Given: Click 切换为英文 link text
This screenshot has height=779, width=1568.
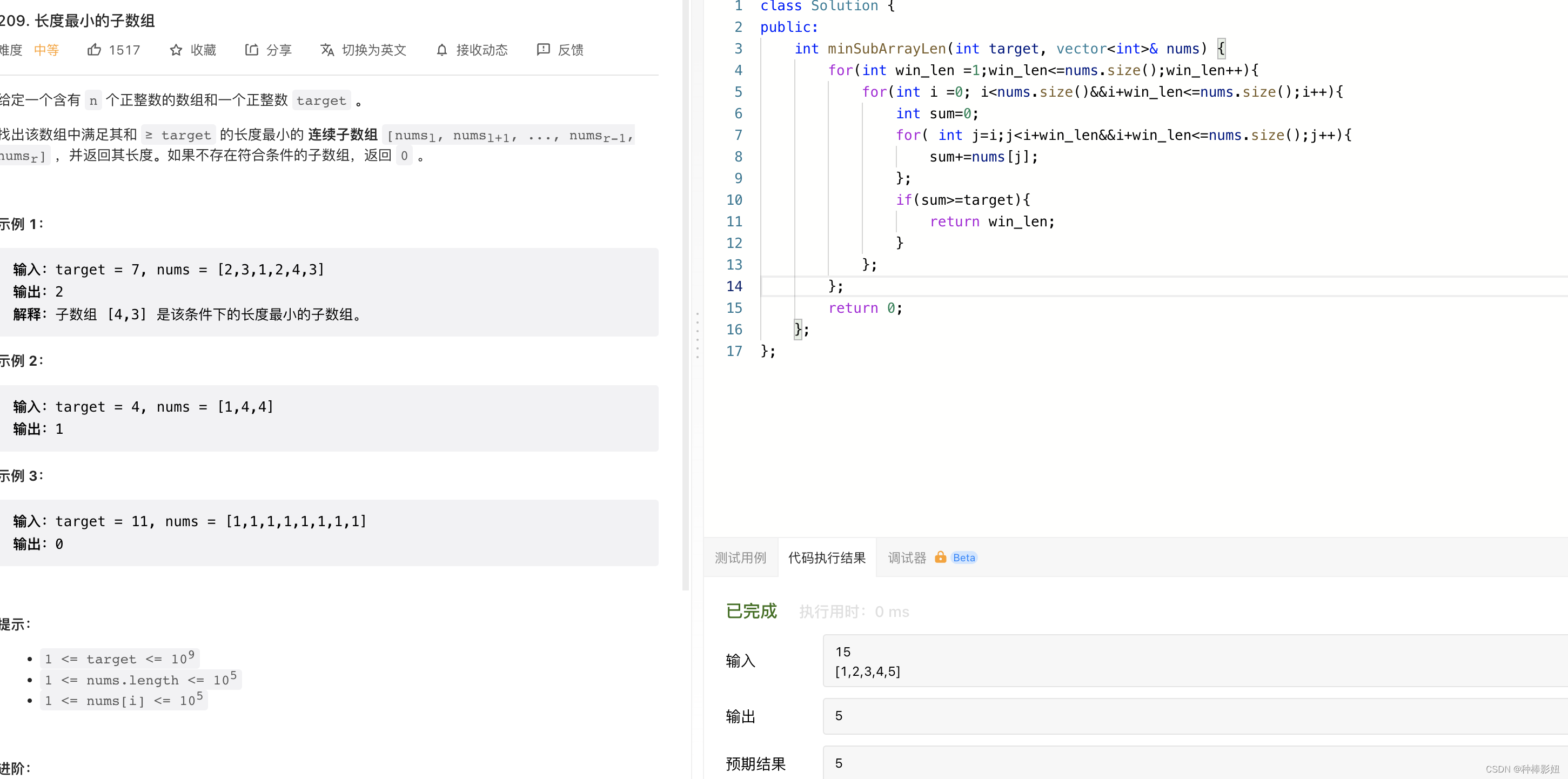Looking at the screenshot, I should (x=374, y=50).
